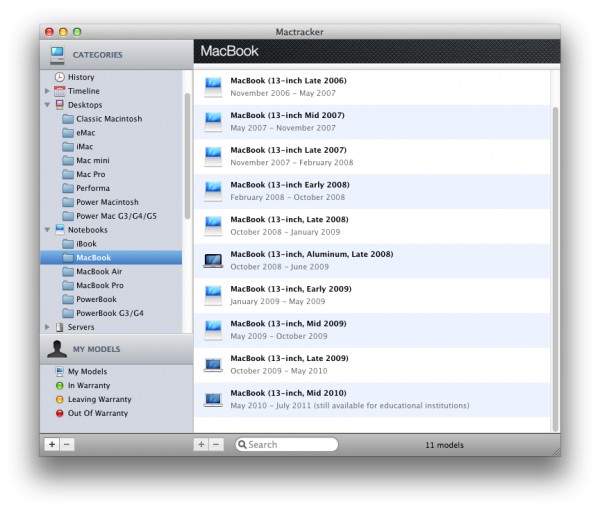Open the History clock icon
600x511 pixels.
tap(59, 77)
